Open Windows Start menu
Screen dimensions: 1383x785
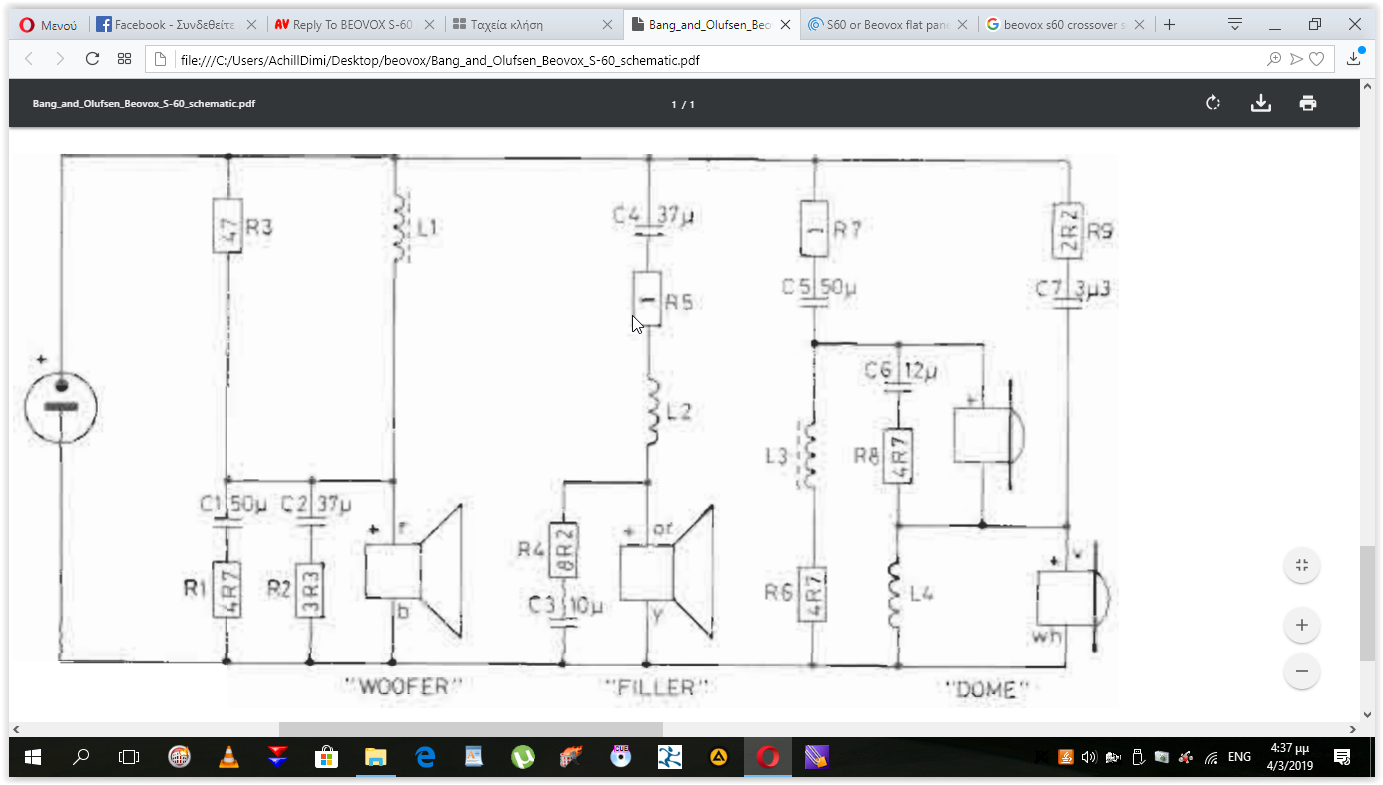32,757
